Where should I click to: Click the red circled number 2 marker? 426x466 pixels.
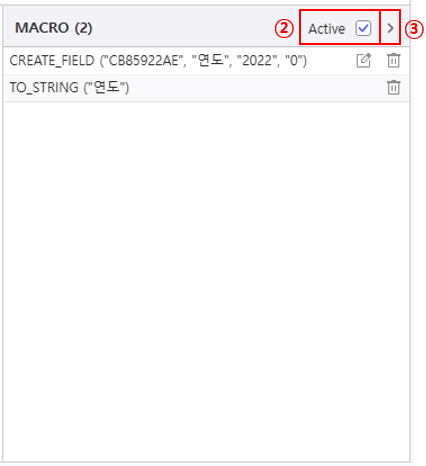284,29
